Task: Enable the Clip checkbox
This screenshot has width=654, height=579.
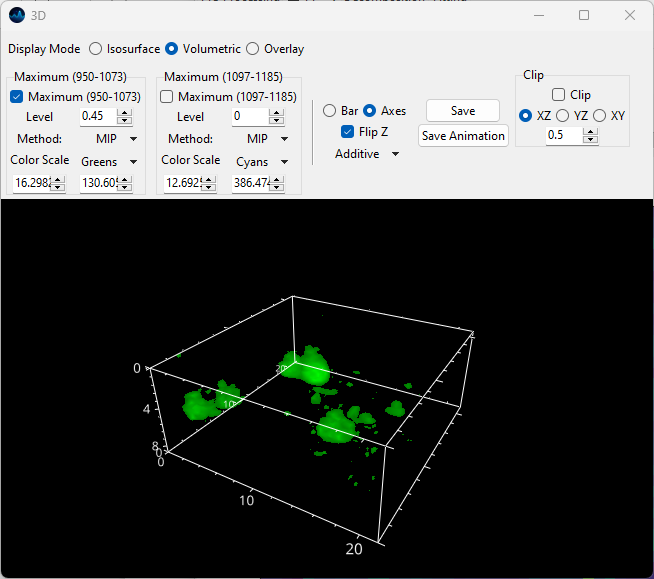Action: click(x=559, y=95)
